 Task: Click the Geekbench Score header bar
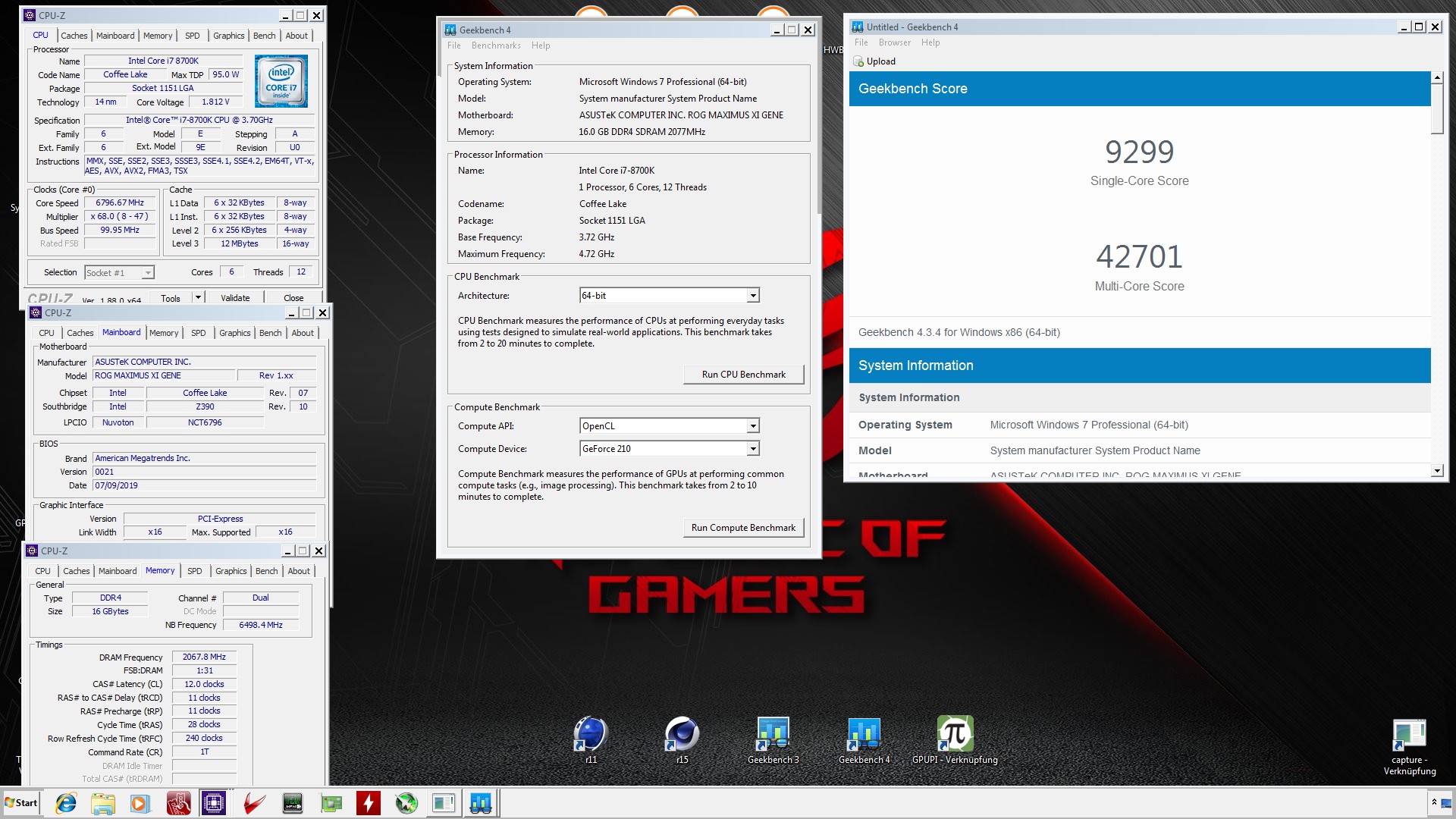pos(1140,89)
